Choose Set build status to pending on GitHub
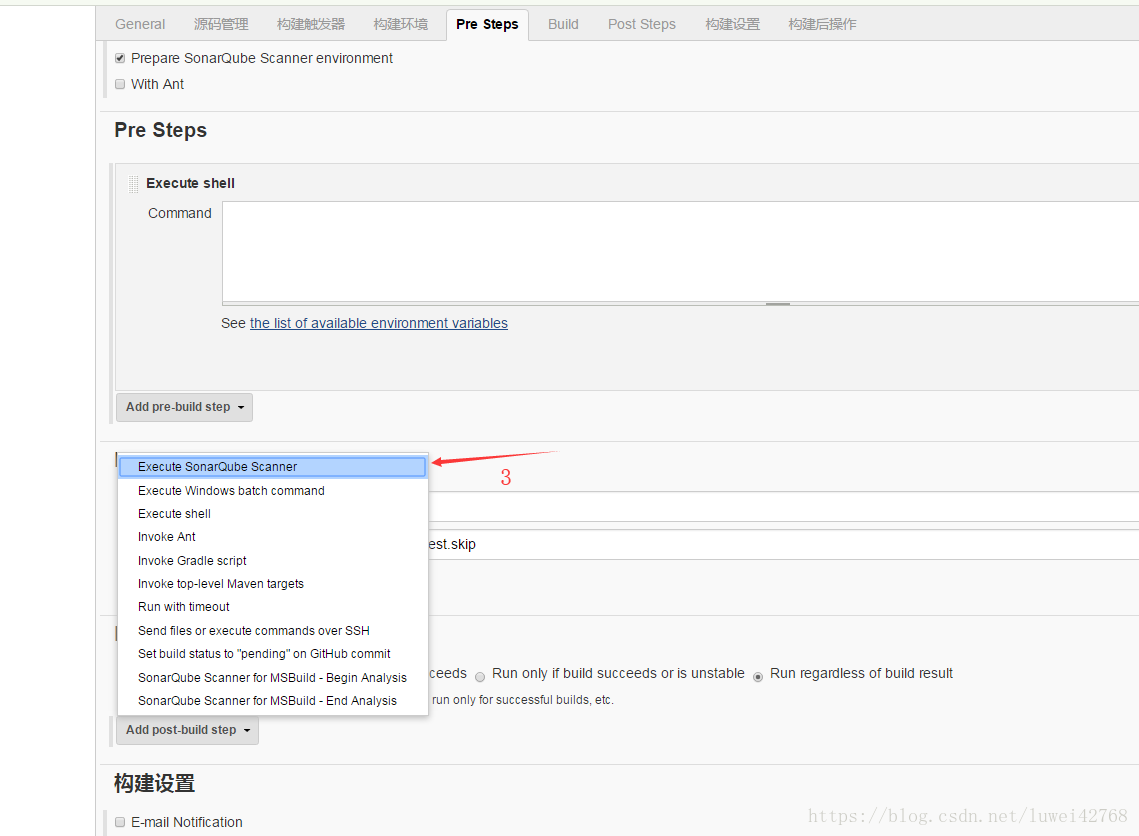1139x836 pixels. (272, 654)
